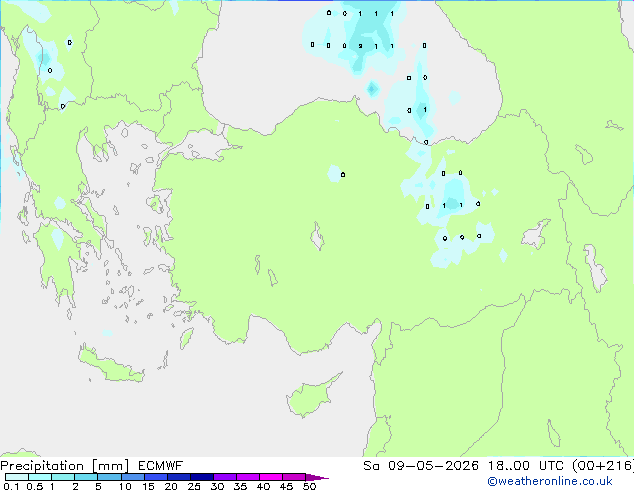
Task: Select the dark navy 25–30 mm swatch
Action: (202, 477)
